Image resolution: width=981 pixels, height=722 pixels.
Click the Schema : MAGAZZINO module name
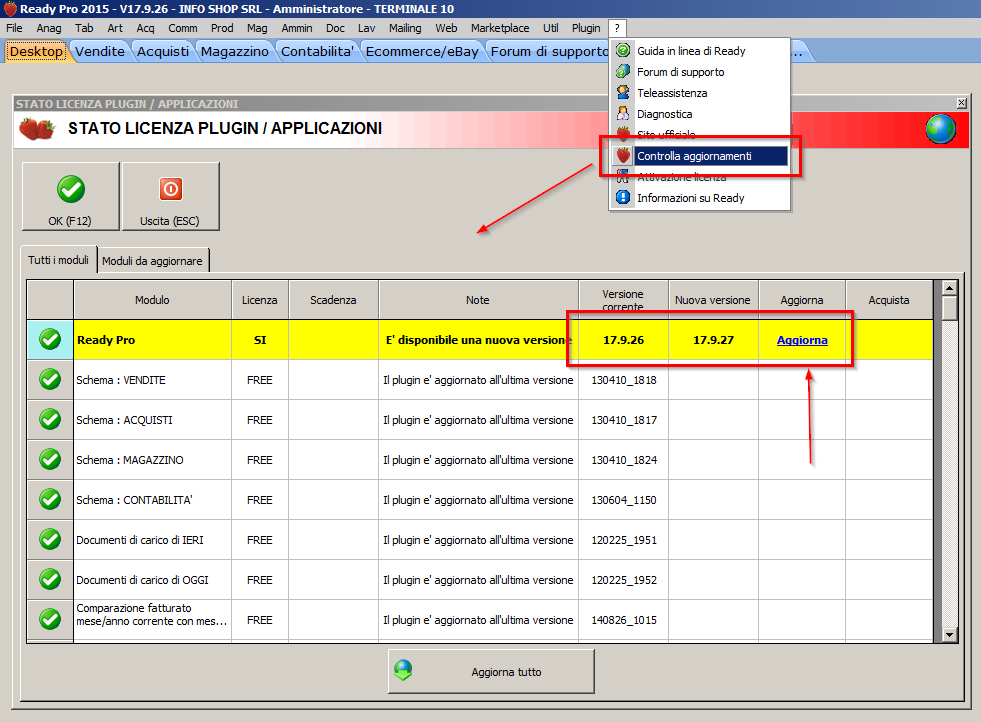[130, 460]
